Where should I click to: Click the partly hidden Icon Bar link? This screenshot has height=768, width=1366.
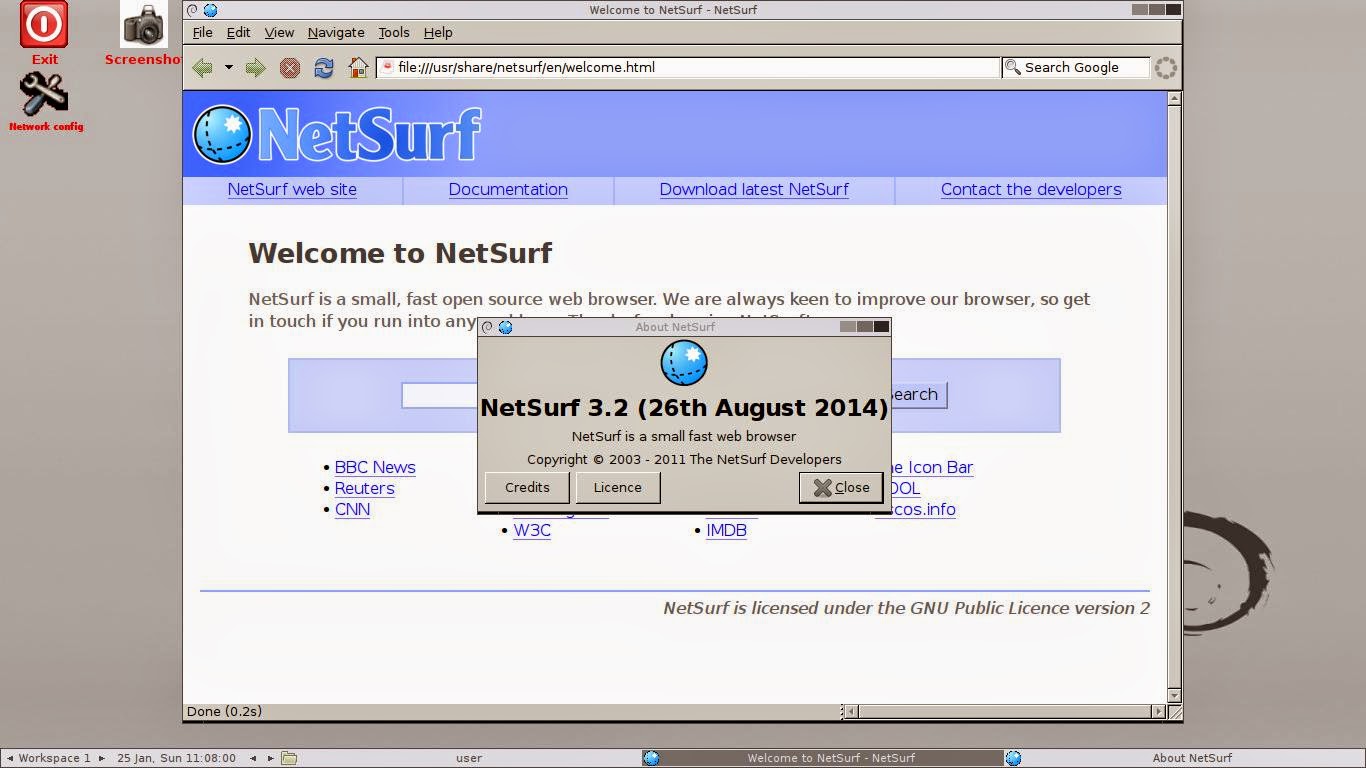(932, 468)
